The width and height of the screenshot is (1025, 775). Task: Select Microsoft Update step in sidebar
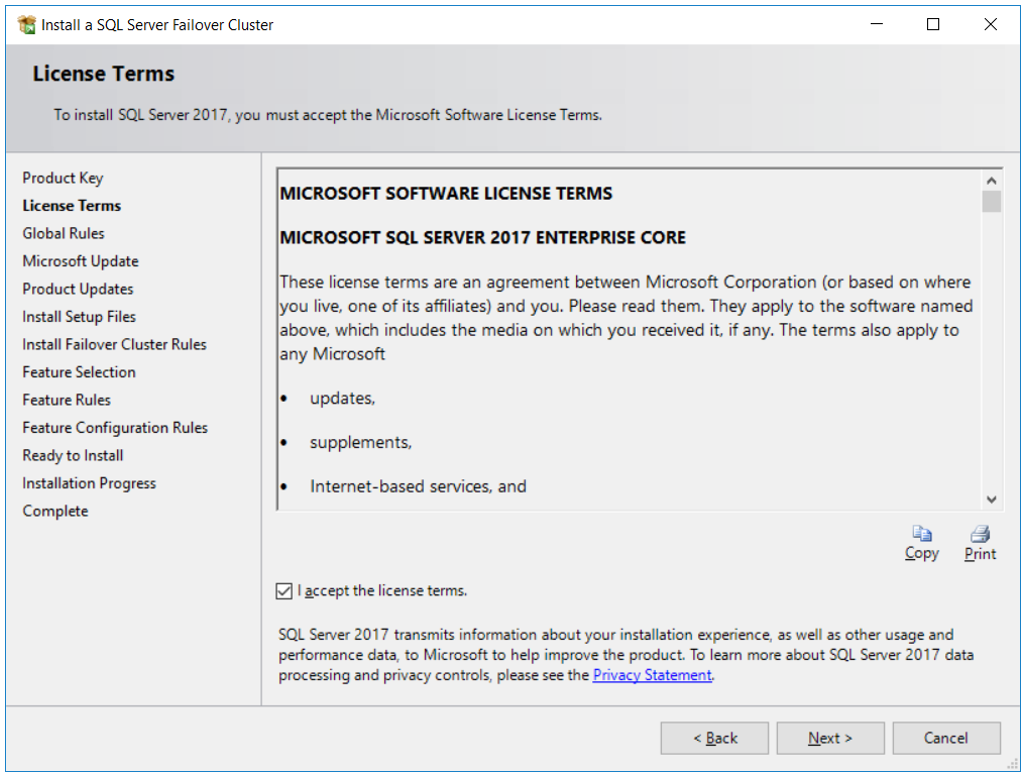pos(80,261)
